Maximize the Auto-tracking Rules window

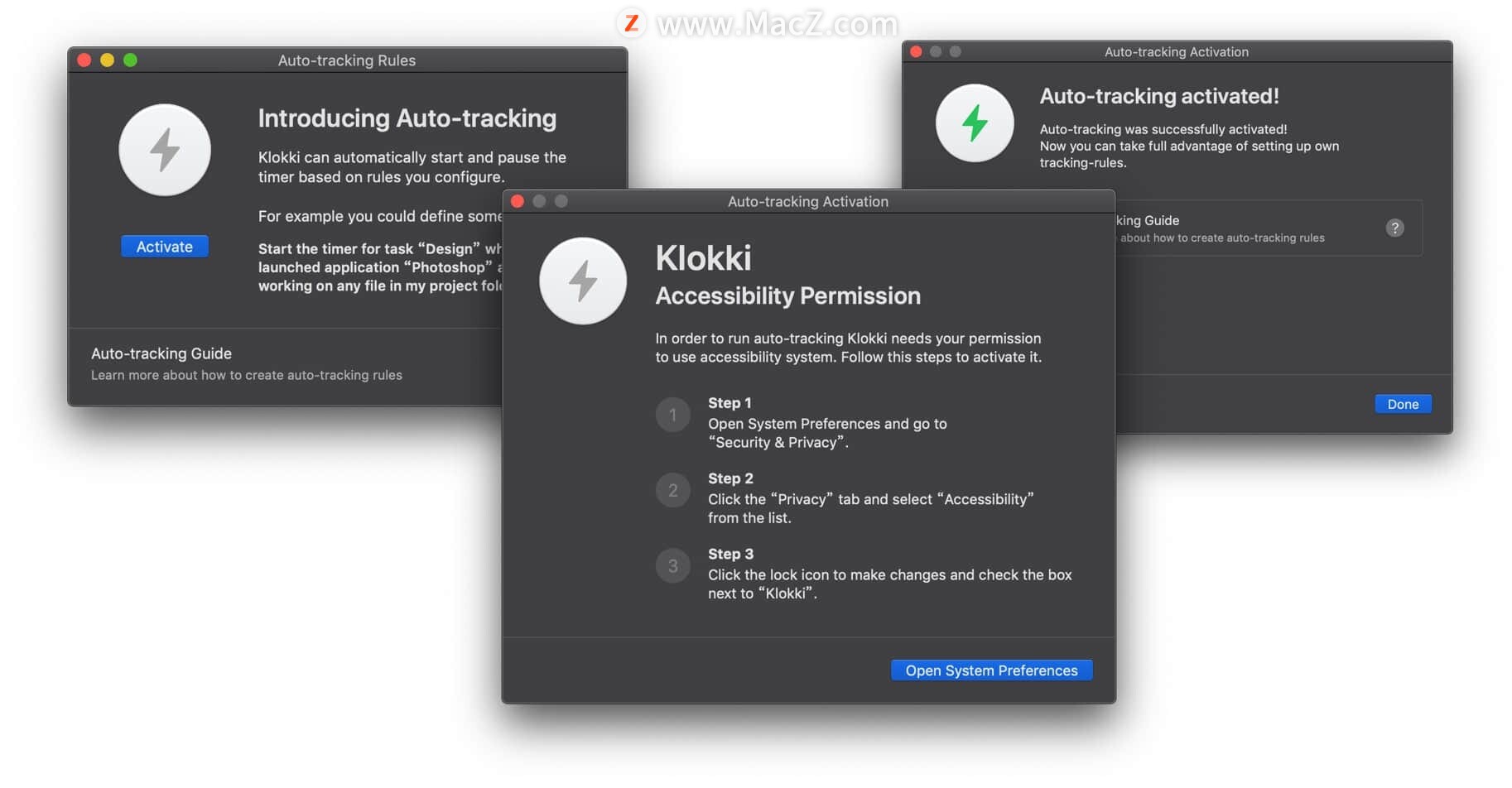click(x=130, y=60)
